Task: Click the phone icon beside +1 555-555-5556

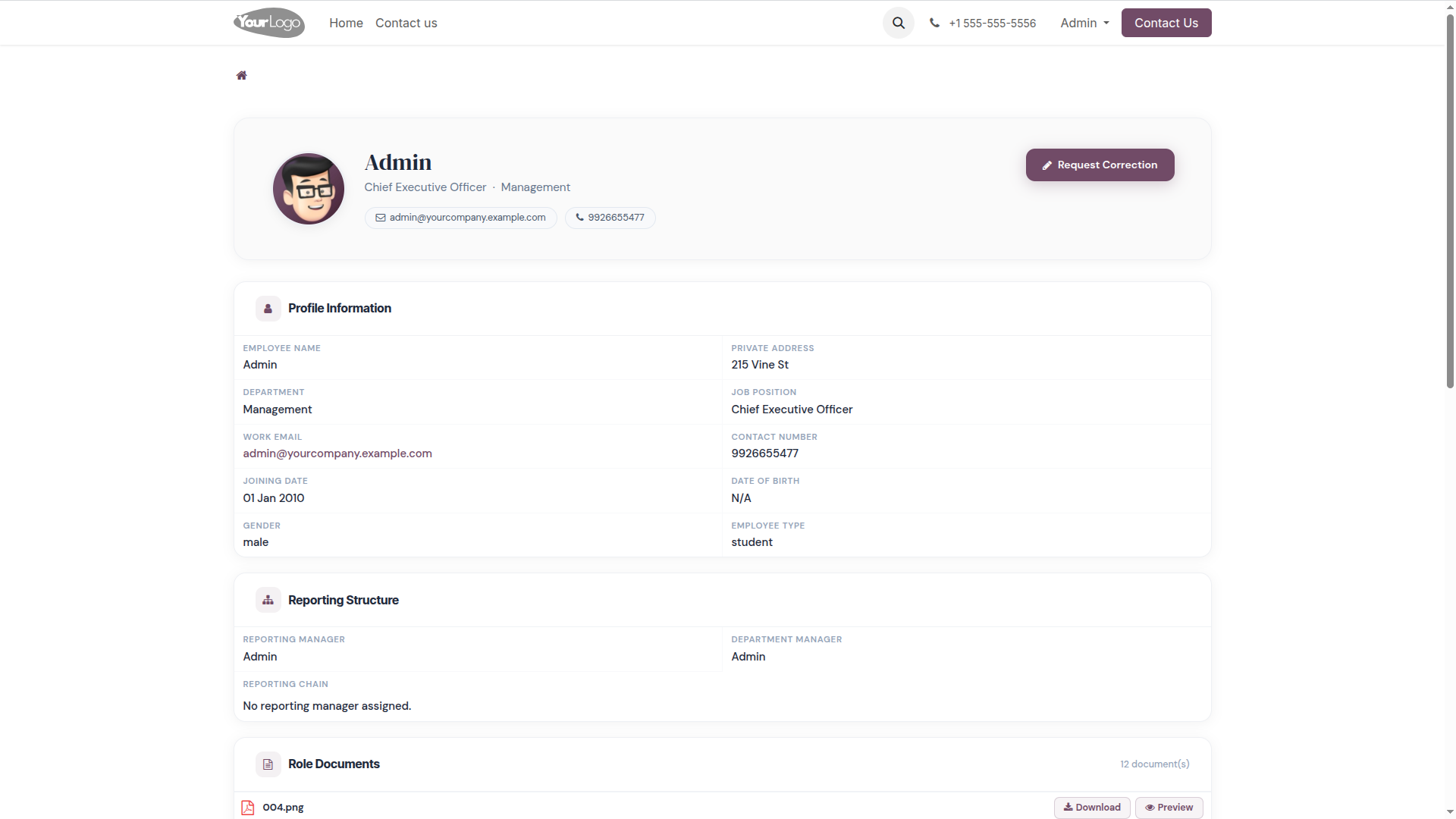Action: pos(934,23)
